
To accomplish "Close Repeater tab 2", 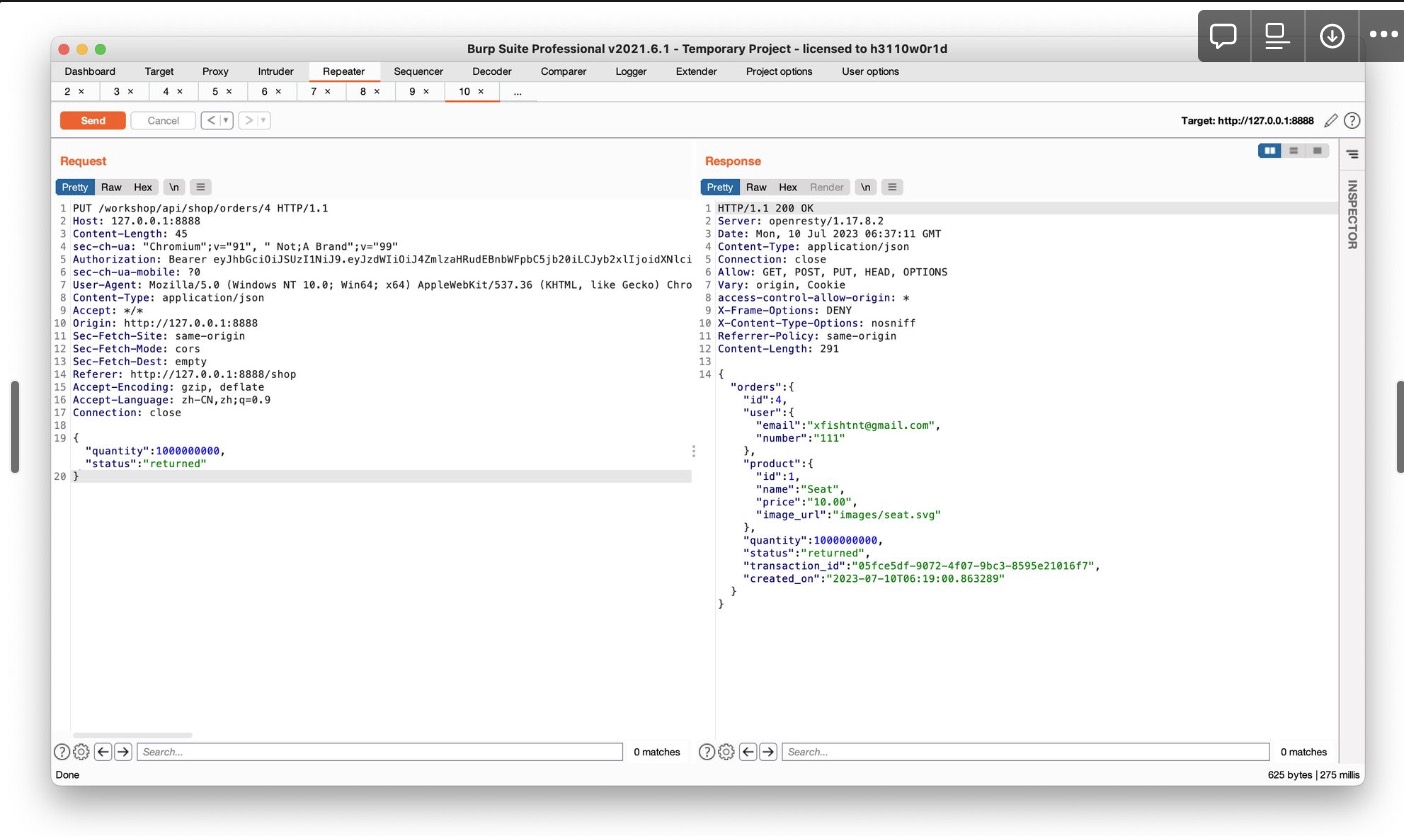I will tap(81, 92).
